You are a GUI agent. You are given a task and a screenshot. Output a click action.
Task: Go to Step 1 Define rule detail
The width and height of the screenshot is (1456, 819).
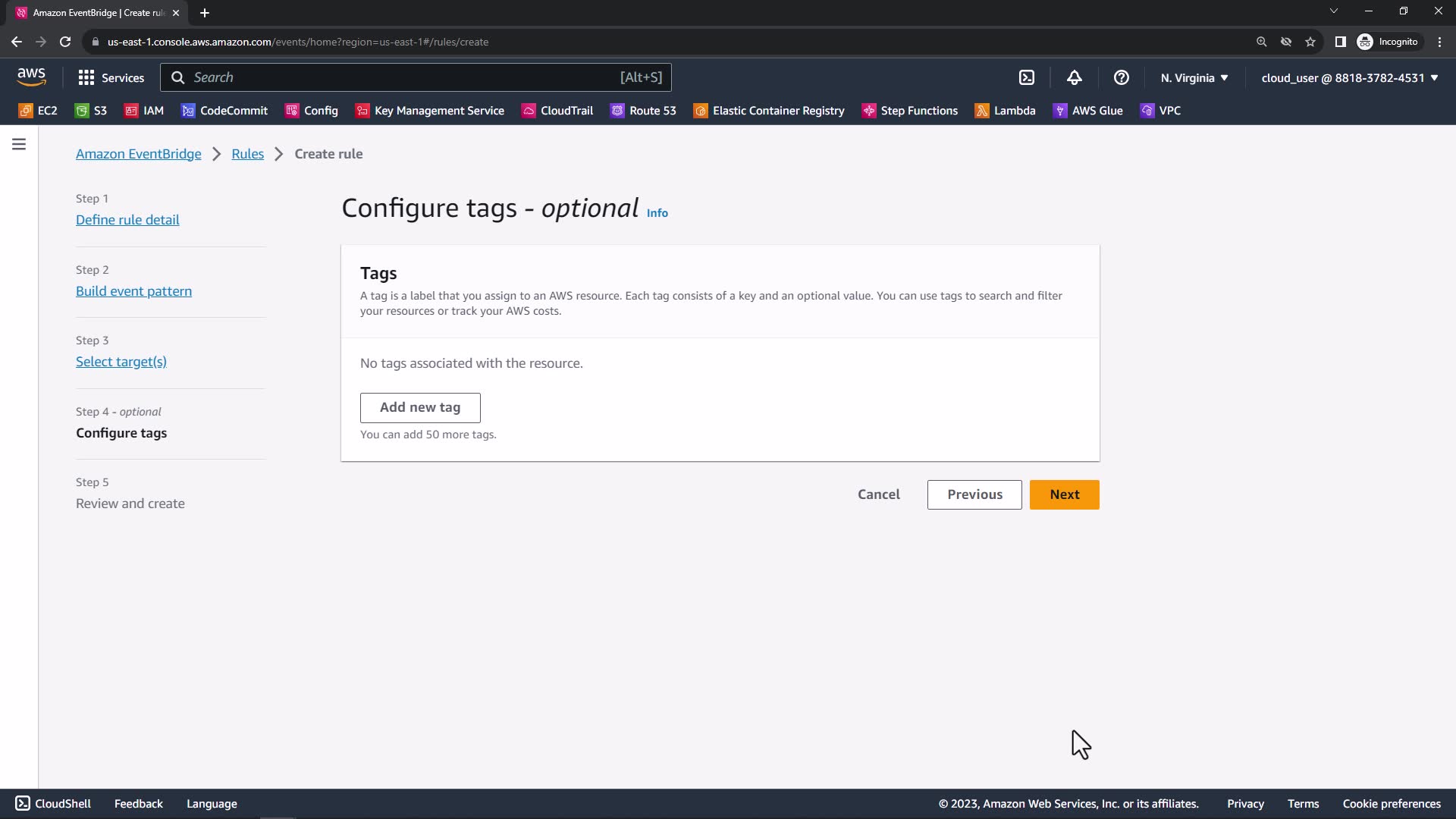pos(127,220)
